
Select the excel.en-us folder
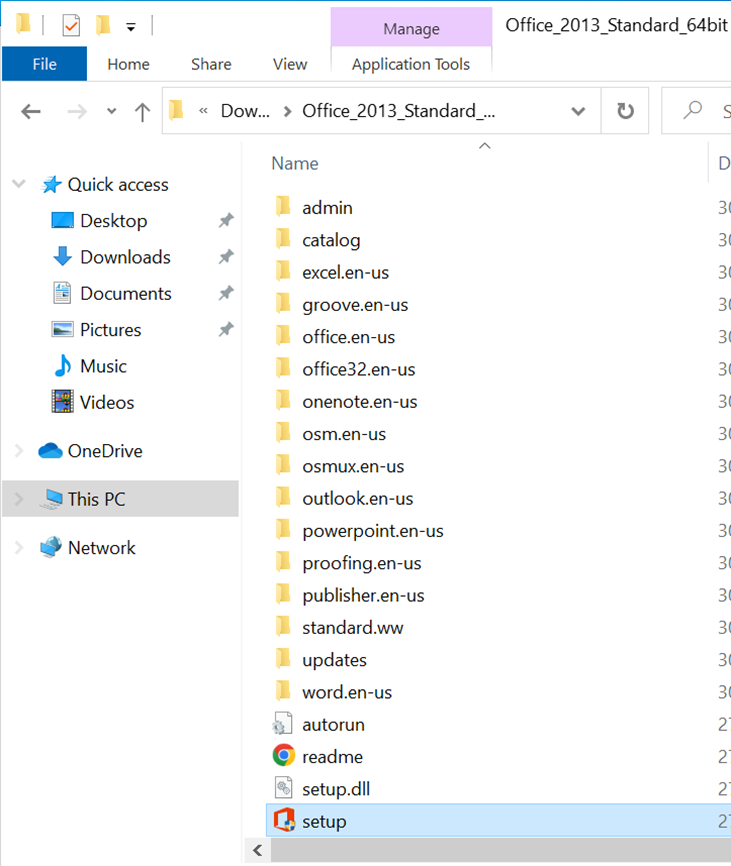(x=345, y=273)
